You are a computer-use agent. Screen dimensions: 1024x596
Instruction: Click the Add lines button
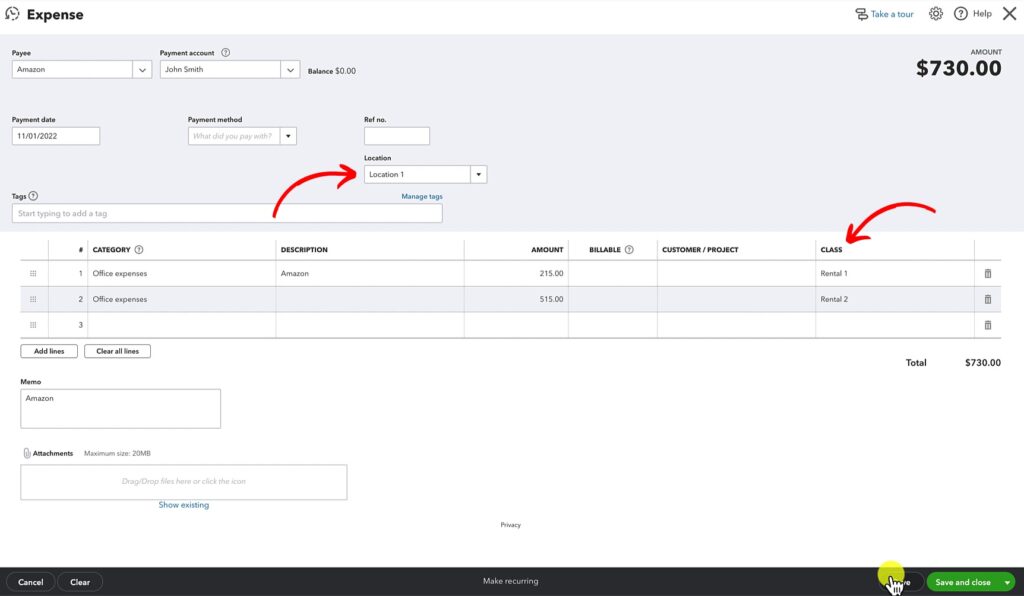pyautogui.click(x=47, y=350)
